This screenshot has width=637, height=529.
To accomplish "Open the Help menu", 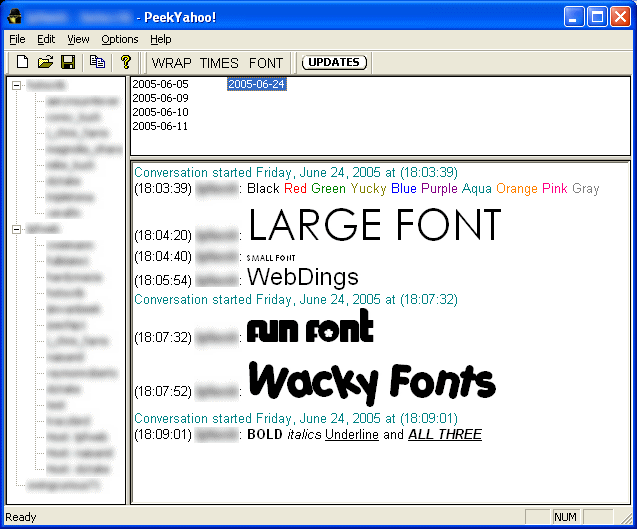I will pos(160,39).
